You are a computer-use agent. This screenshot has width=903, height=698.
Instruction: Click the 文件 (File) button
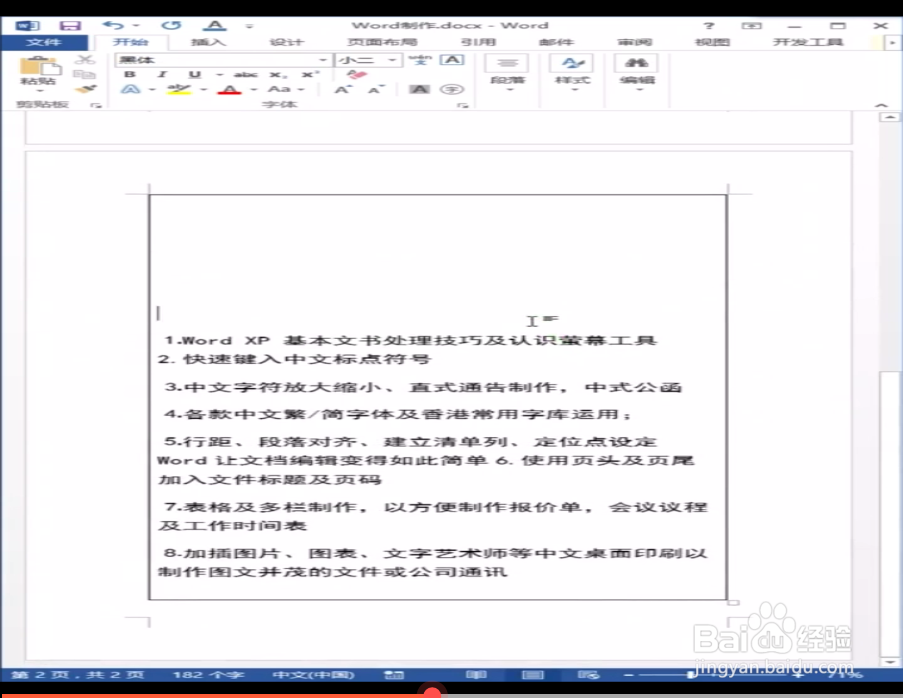coord(45,42)
